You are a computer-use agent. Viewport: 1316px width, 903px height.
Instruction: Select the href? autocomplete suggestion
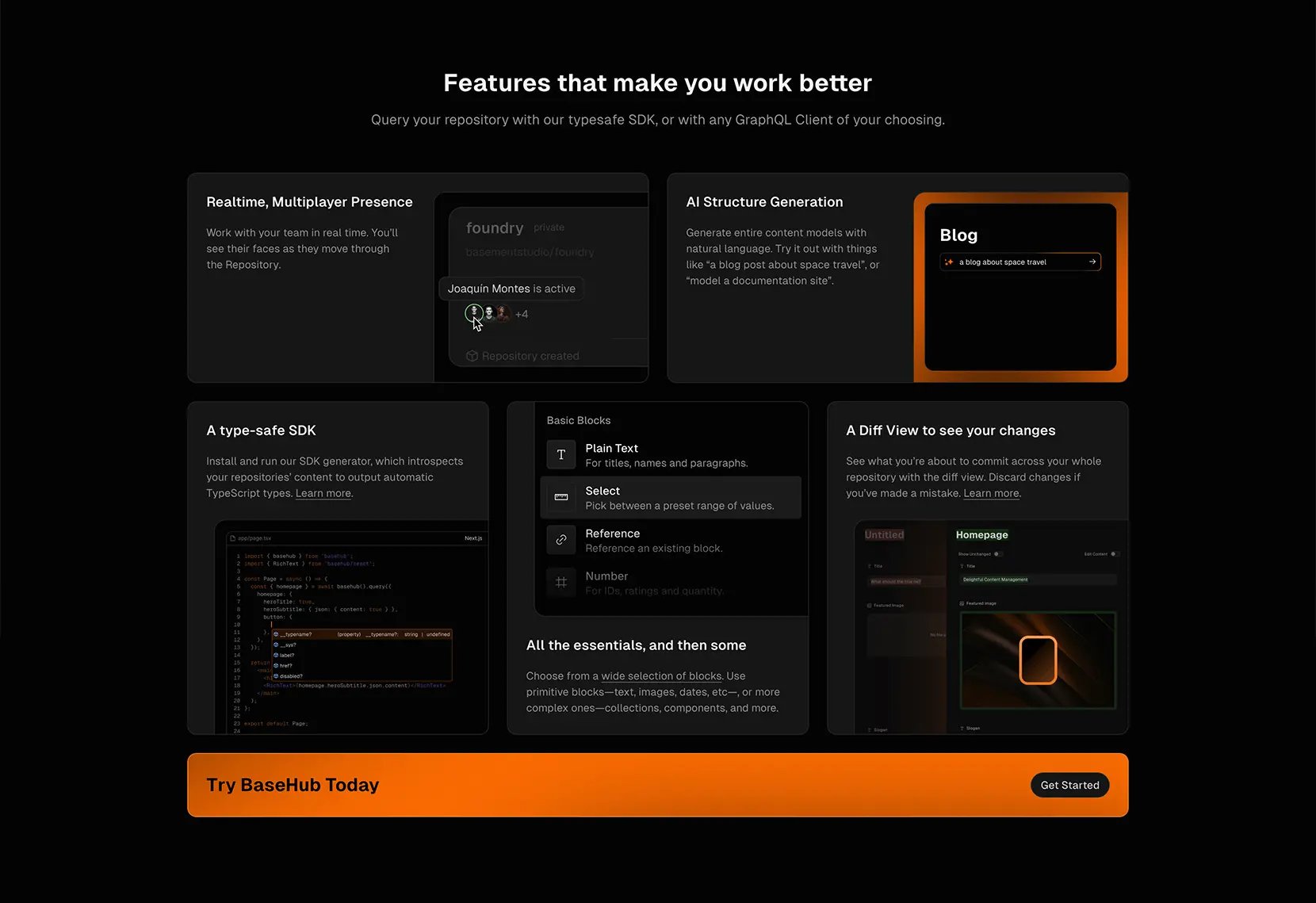point(362,665)
